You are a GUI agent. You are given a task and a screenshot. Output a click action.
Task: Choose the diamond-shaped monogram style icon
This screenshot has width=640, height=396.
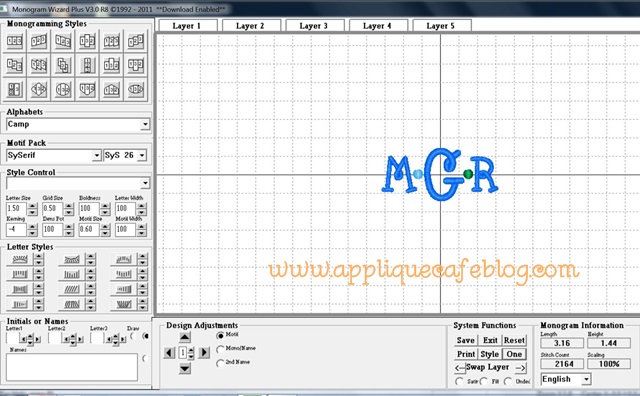point(39,89)
